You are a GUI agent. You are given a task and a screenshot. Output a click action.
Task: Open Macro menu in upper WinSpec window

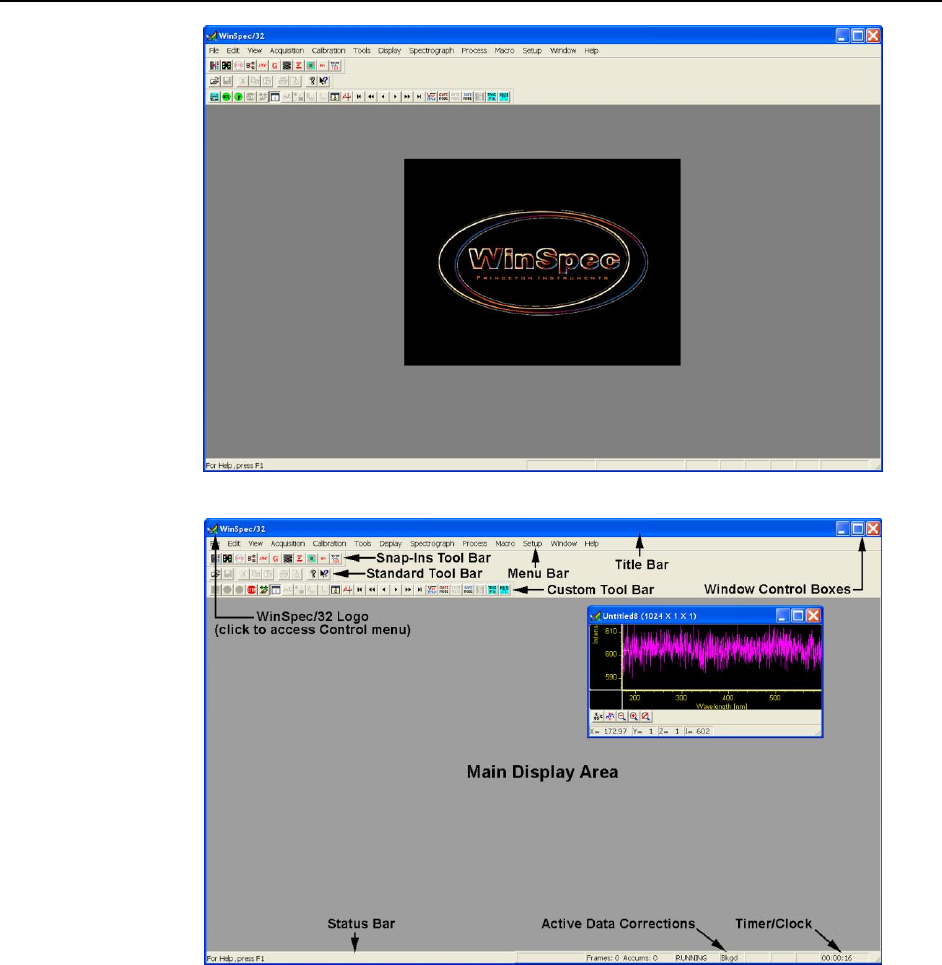click(504, 50)
